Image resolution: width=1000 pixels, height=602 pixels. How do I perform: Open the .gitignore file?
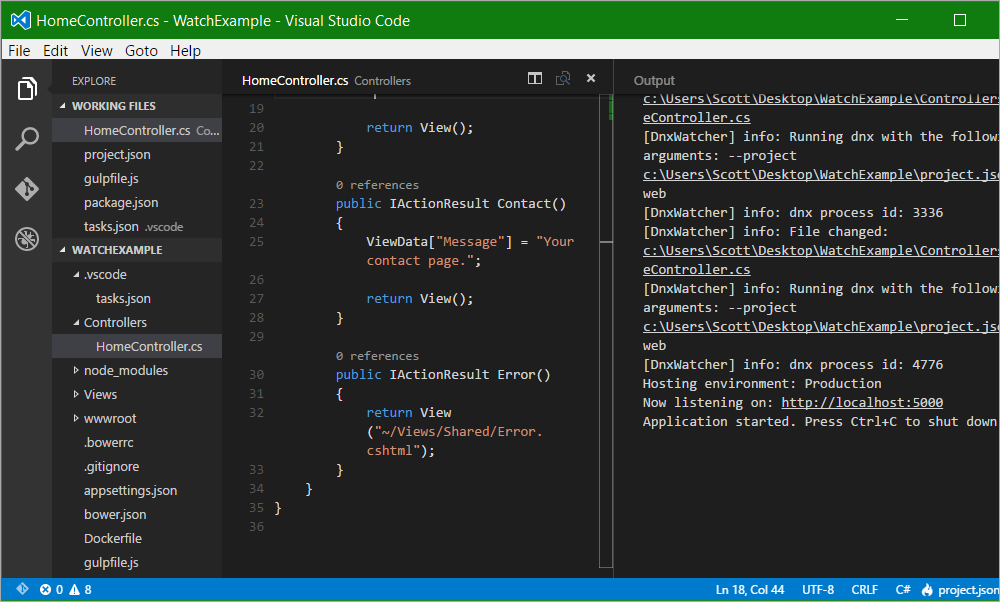coord(137,467)
